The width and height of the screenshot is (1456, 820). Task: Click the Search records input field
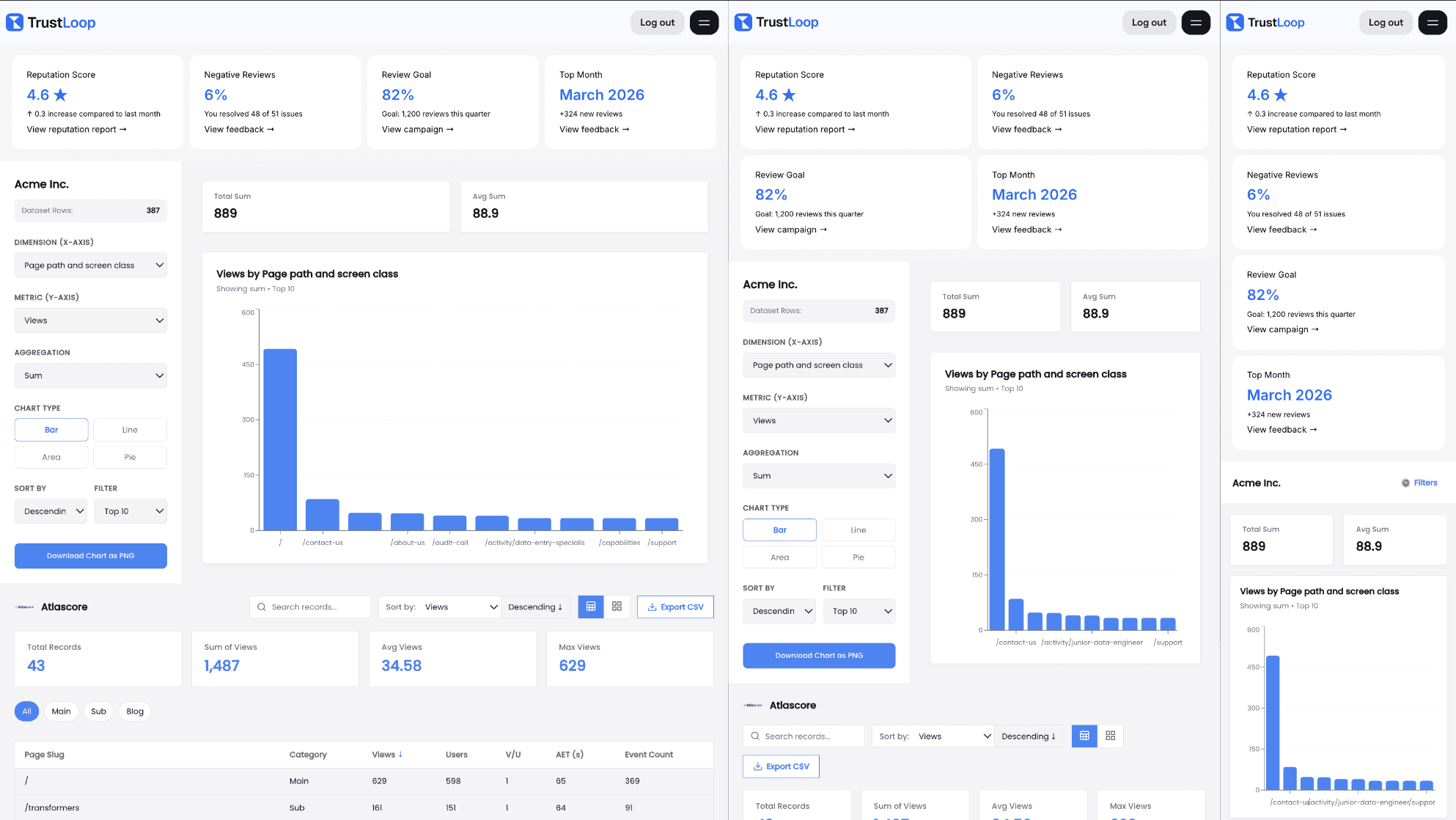click(x=315, y=607)
